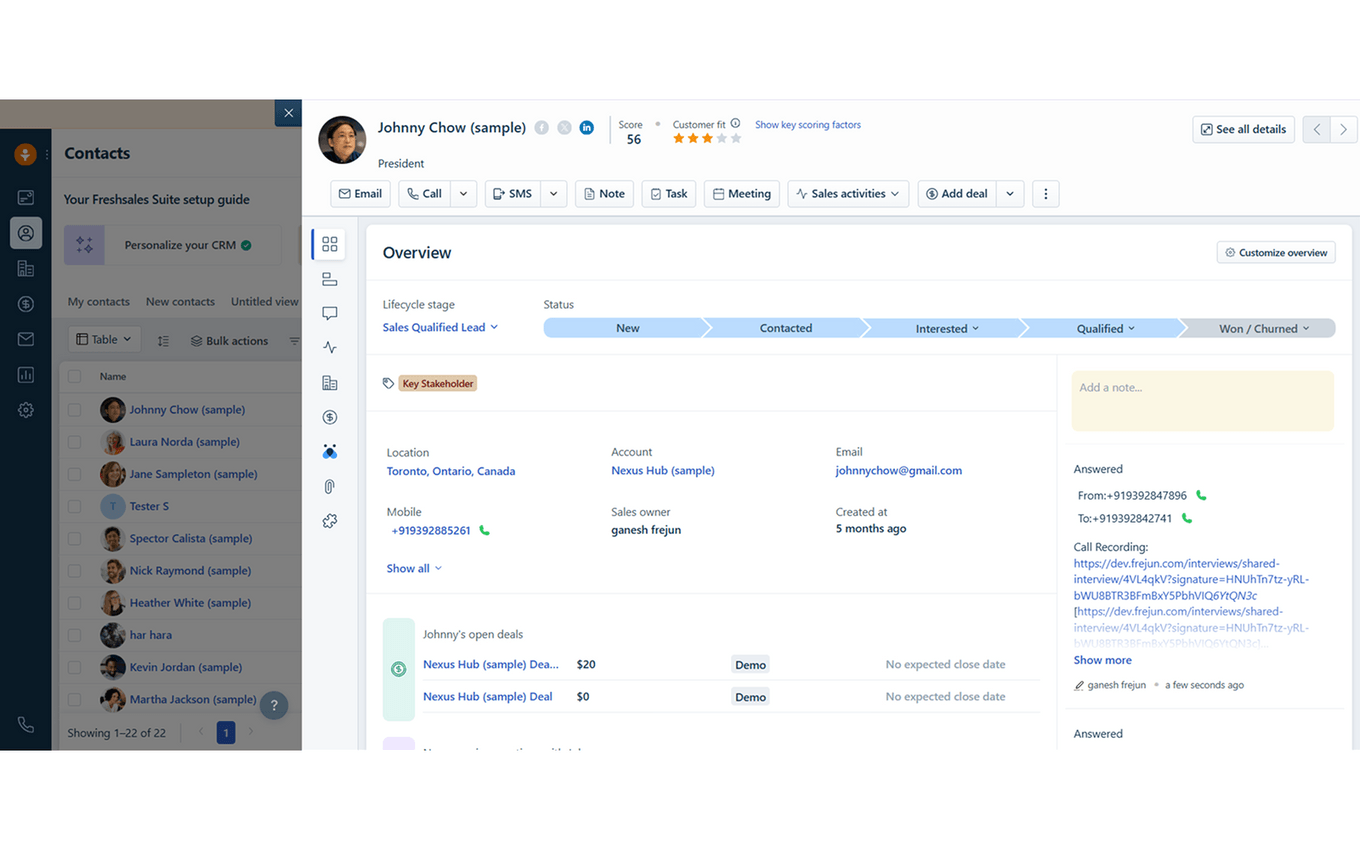Close the contact detail panel
1360x850 pixels.
pyautogui.click(x=288, y=113)
